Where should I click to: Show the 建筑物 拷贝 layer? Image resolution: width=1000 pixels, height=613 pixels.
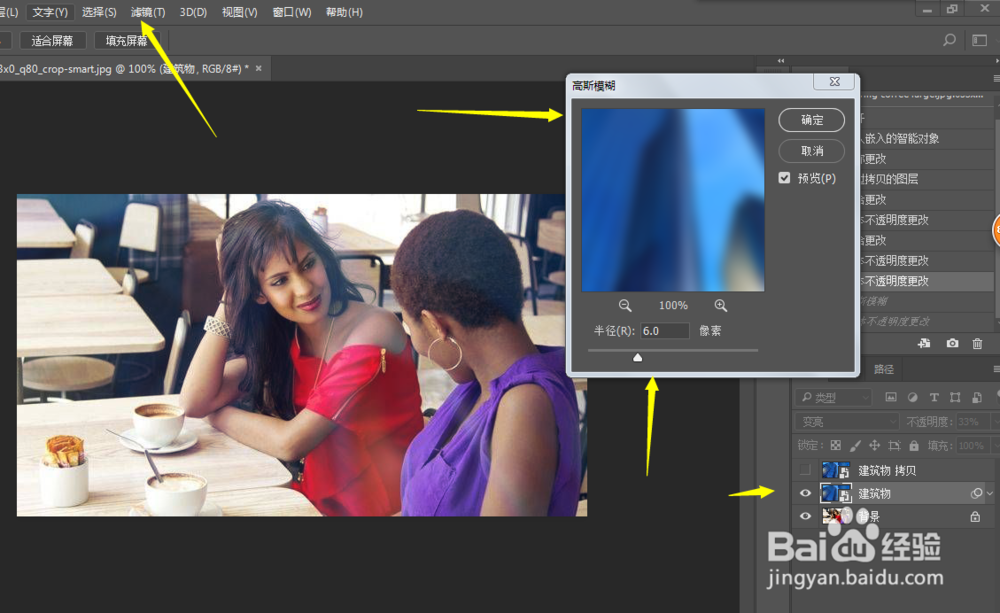click(x=805, y=470)
